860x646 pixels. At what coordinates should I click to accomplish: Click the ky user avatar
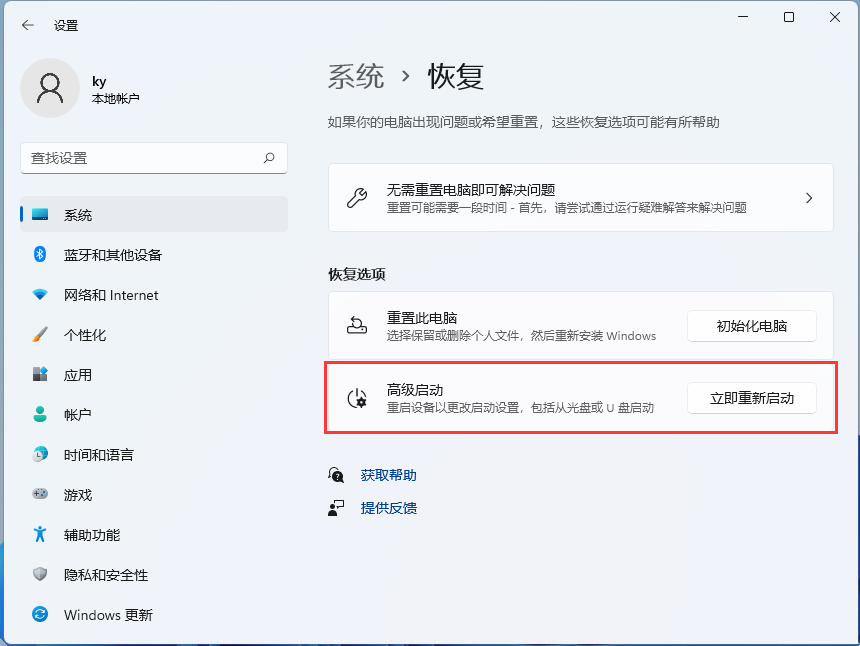pyautogui.click(x=50, y=88)
